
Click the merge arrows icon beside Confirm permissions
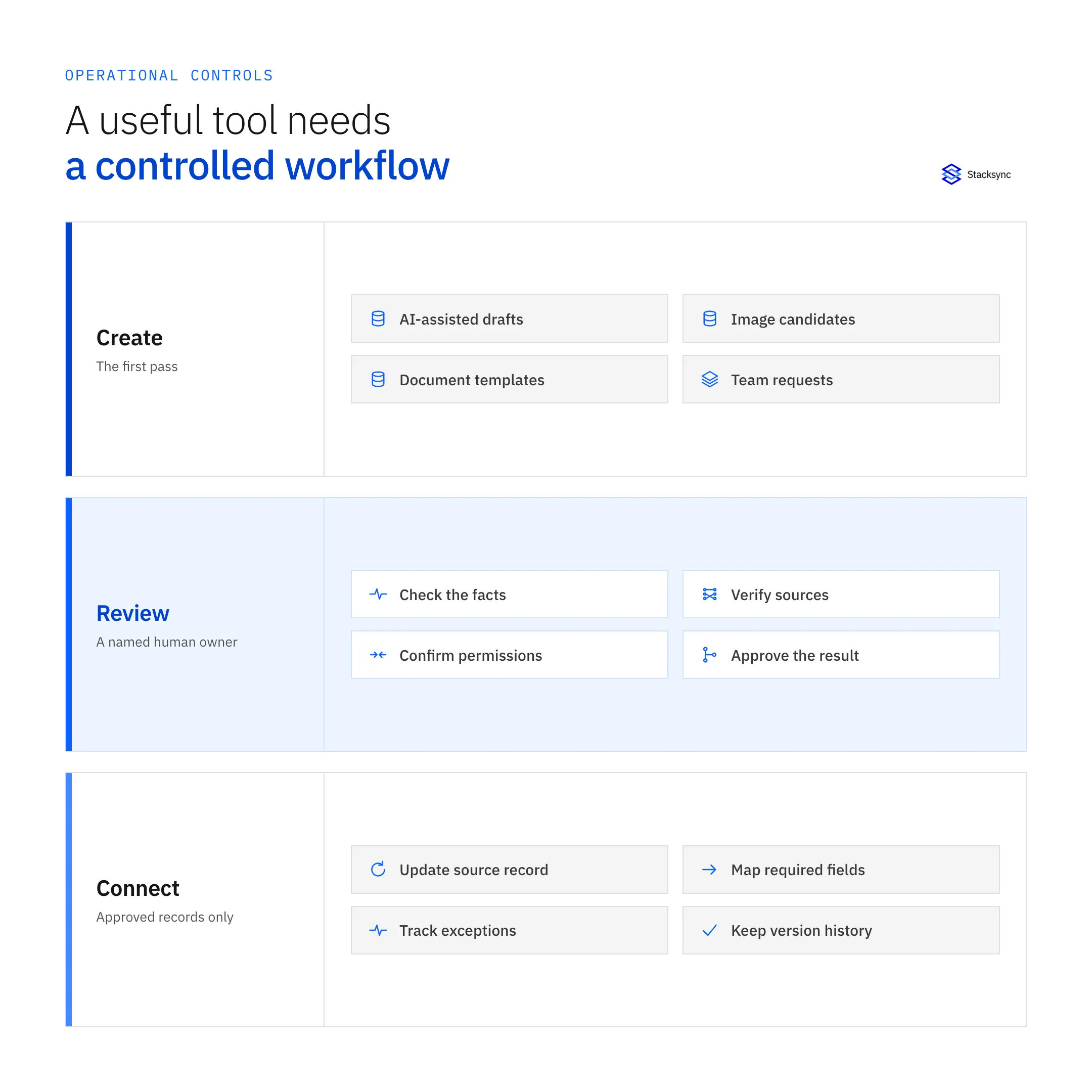tap(378, 655)
